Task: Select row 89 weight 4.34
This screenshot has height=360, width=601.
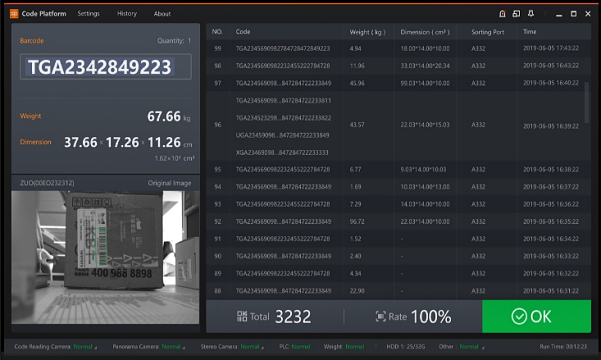Action: pyautogui.click(x=355, y=273)
